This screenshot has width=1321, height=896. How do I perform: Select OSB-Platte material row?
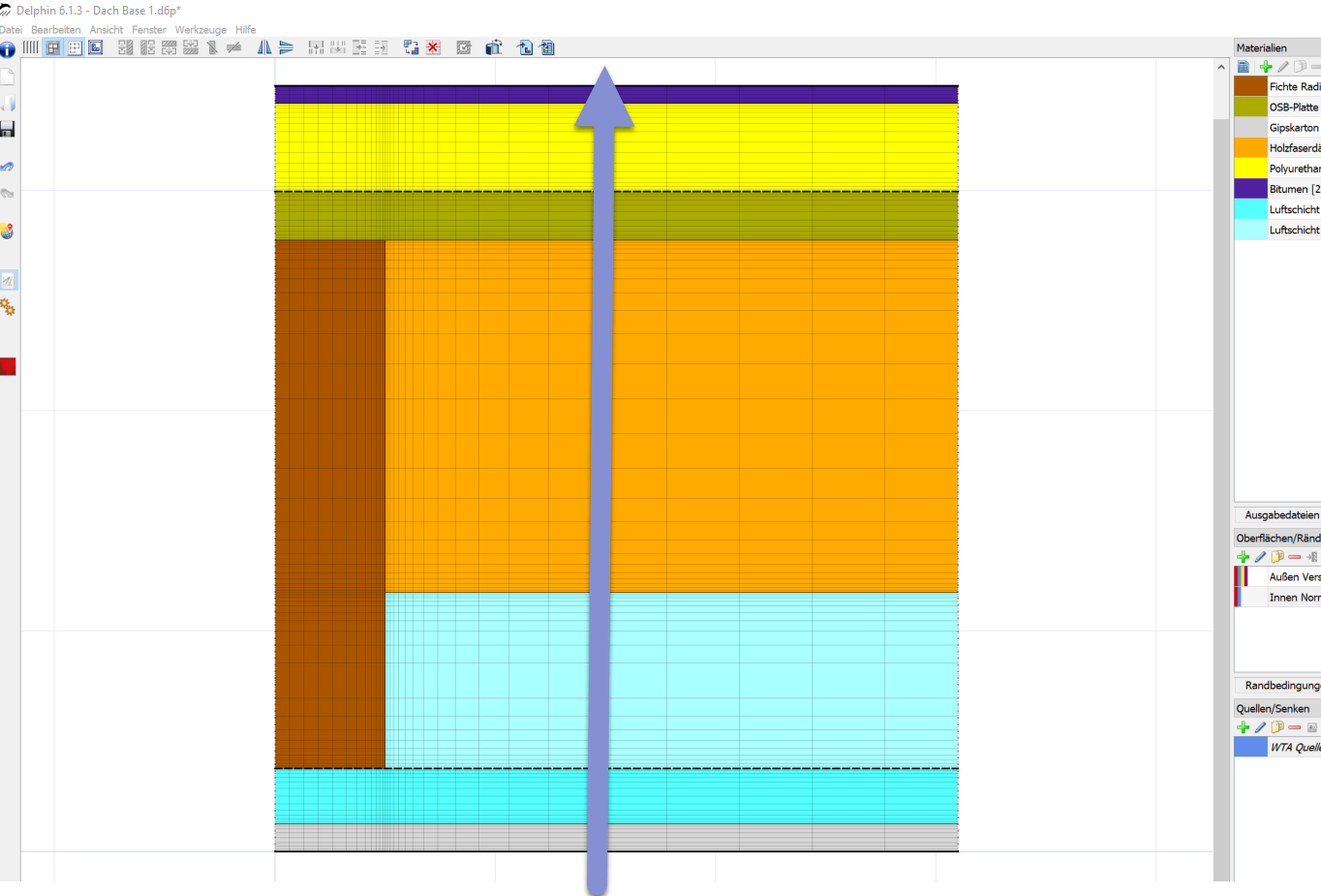[1277, 107]
